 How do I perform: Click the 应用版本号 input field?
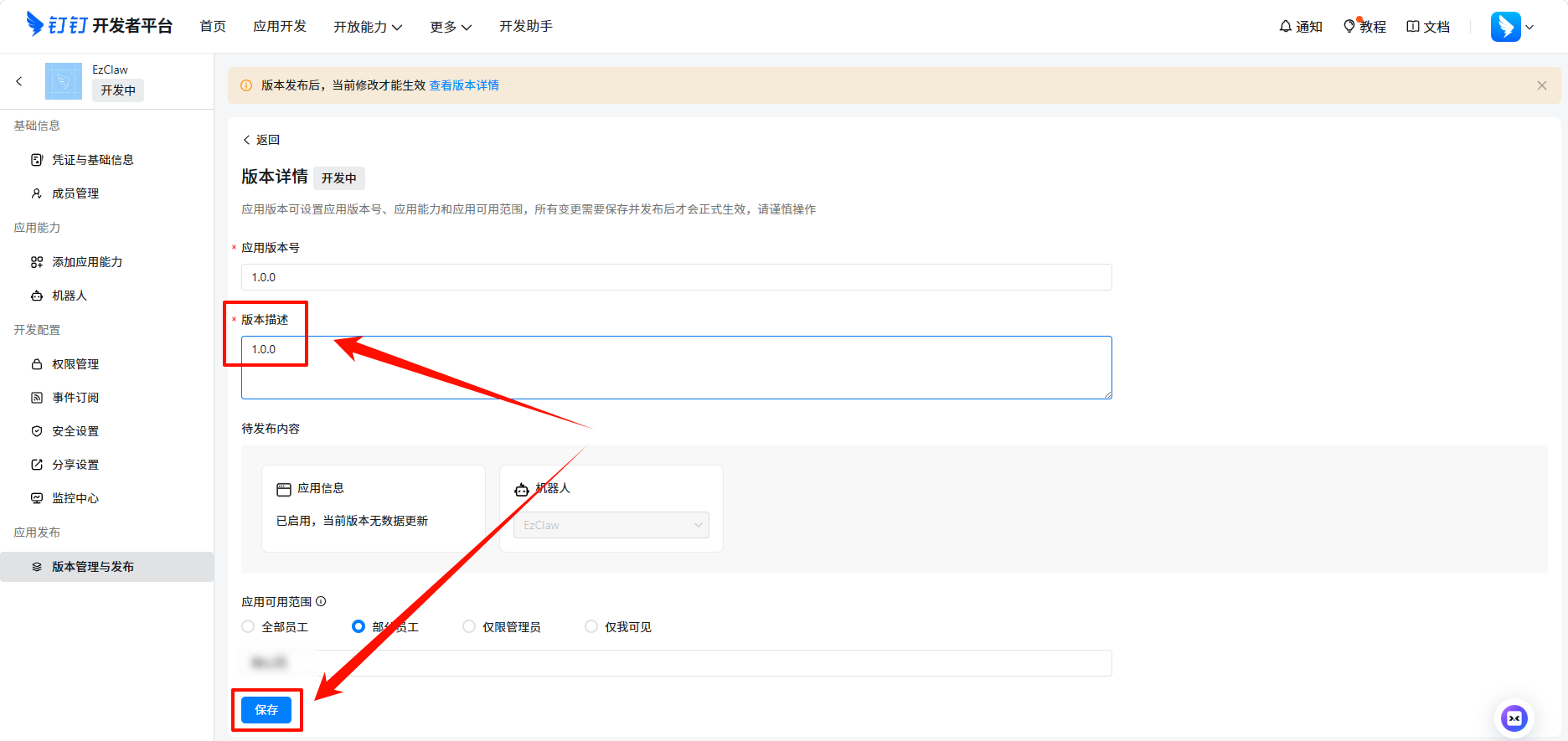[676, 277]
